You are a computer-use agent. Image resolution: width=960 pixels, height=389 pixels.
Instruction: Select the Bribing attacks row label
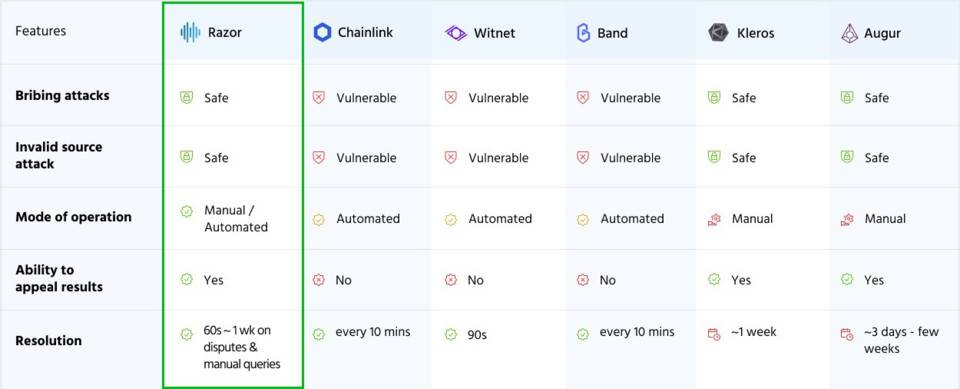pos(62,96)
